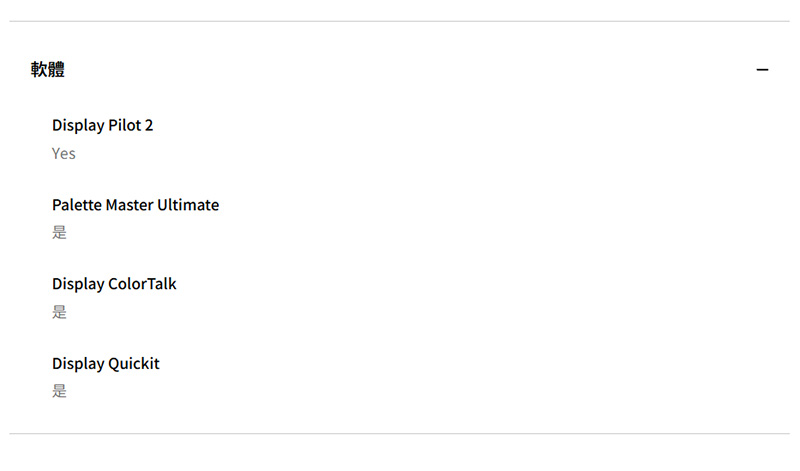This screenshot has height=471, width=800.
Task: Click the number 2 in Display Pilot 2
Action: pyautogui.click(x=149, y=126)
